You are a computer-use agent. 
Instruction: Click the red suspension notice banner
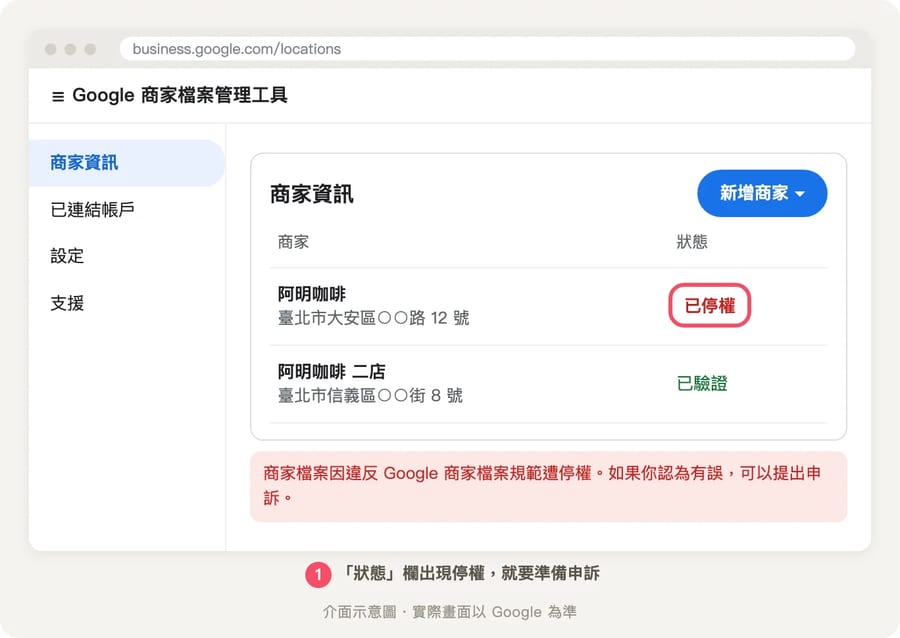(x=548, y=487)
